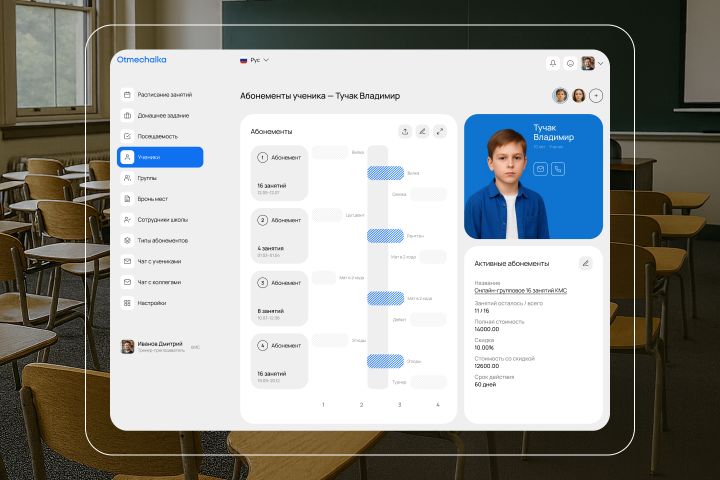The width and height of the screenshot is (720, 480).
Task: Click second student avatar beside page title
Action: [x=579, y=96]
